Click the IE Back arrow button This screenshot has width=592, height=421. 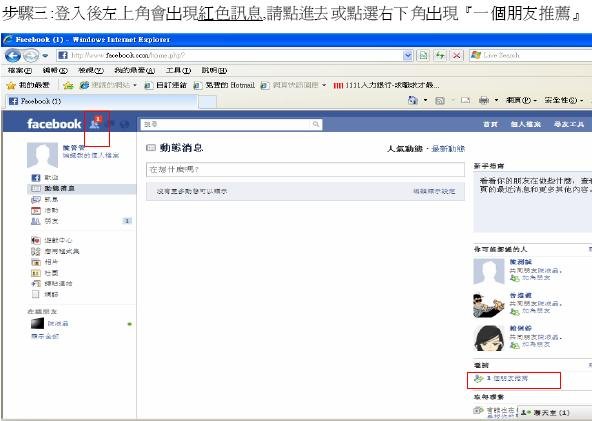(12, 56)
